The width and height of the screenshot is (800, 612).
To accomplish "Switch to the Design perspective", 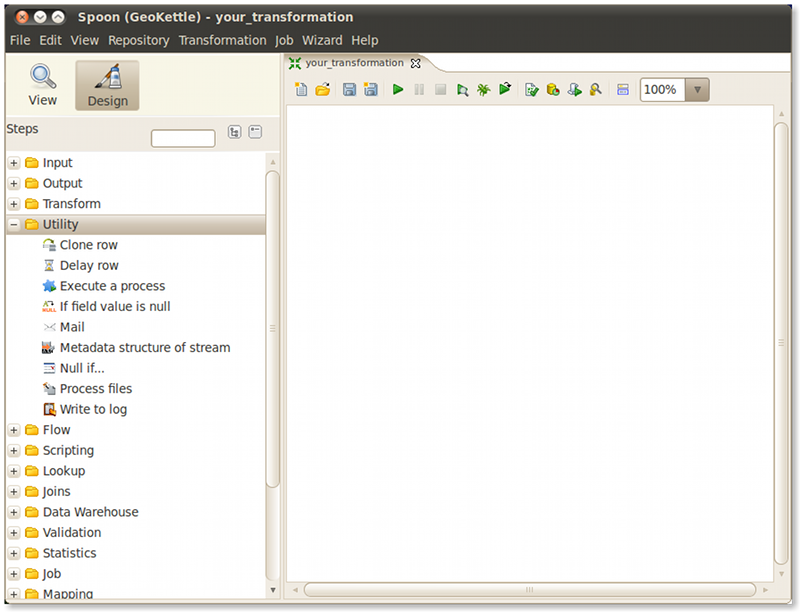I will 107,85.
